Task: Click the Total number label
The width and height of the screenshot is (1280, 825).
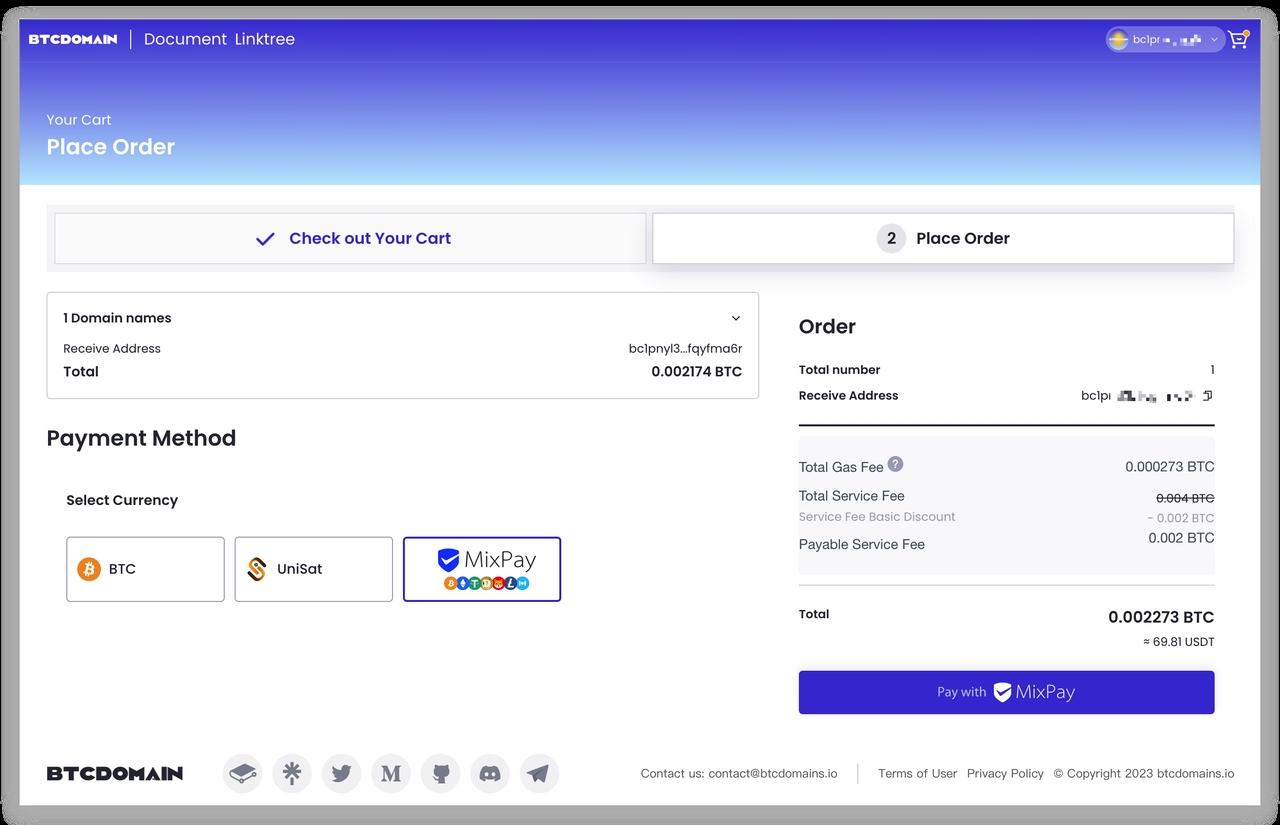Action: coord(840,370)
